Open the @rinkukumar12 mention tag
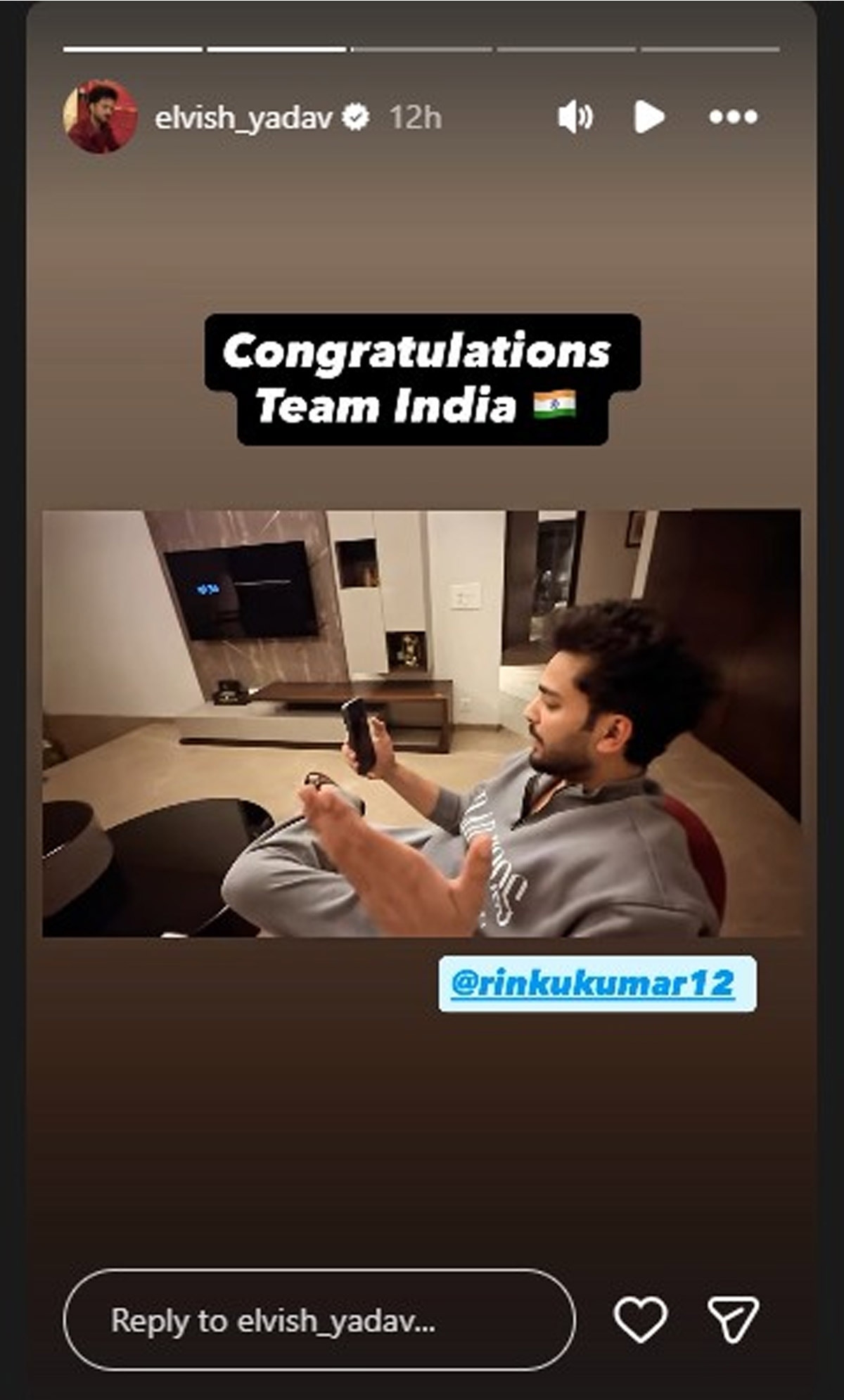The image size is (844, 1400). (597, 983)
